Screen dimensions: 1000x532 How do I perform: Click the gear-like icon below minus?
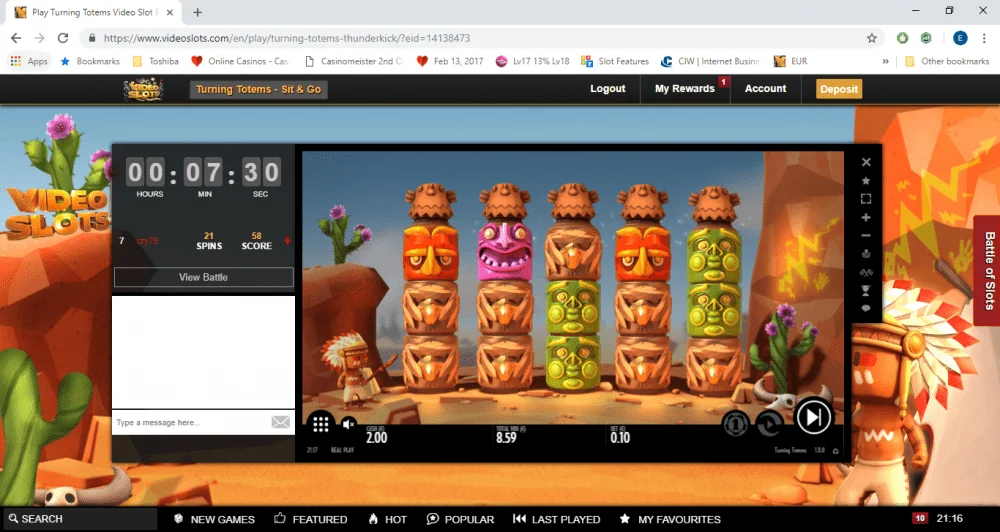(866, 254)
